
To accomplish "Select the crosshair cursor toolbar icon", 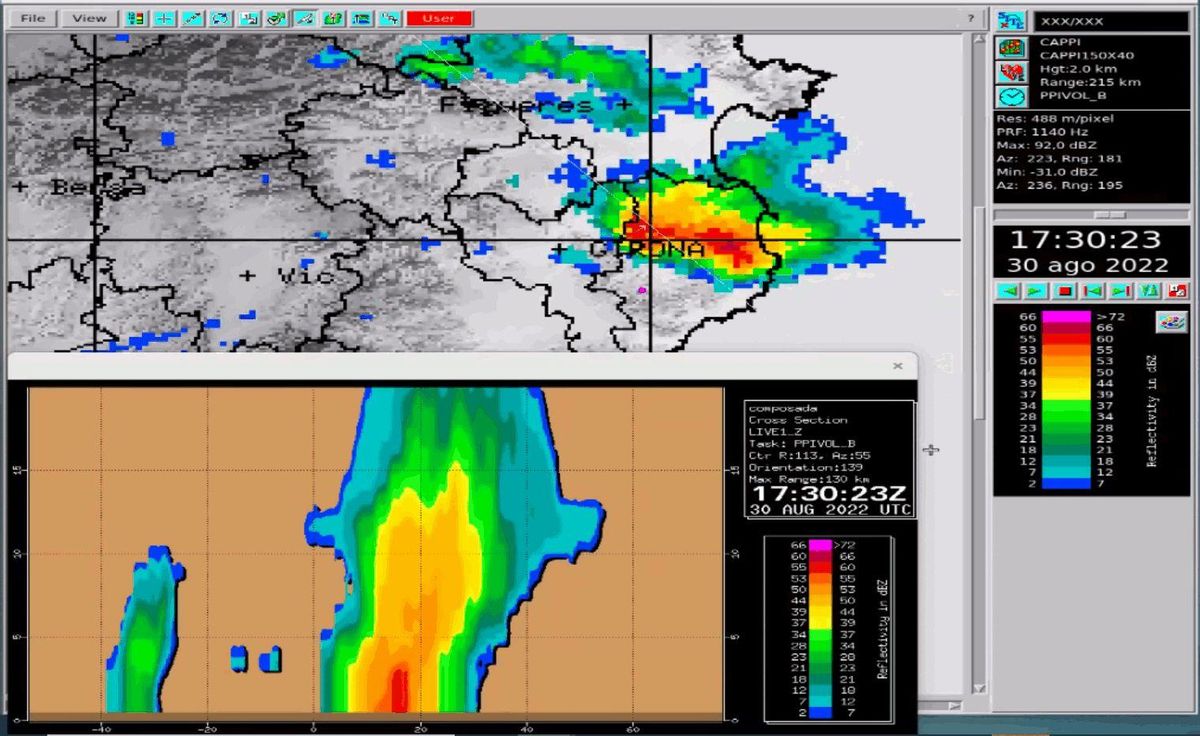I will tap(165, 18).
